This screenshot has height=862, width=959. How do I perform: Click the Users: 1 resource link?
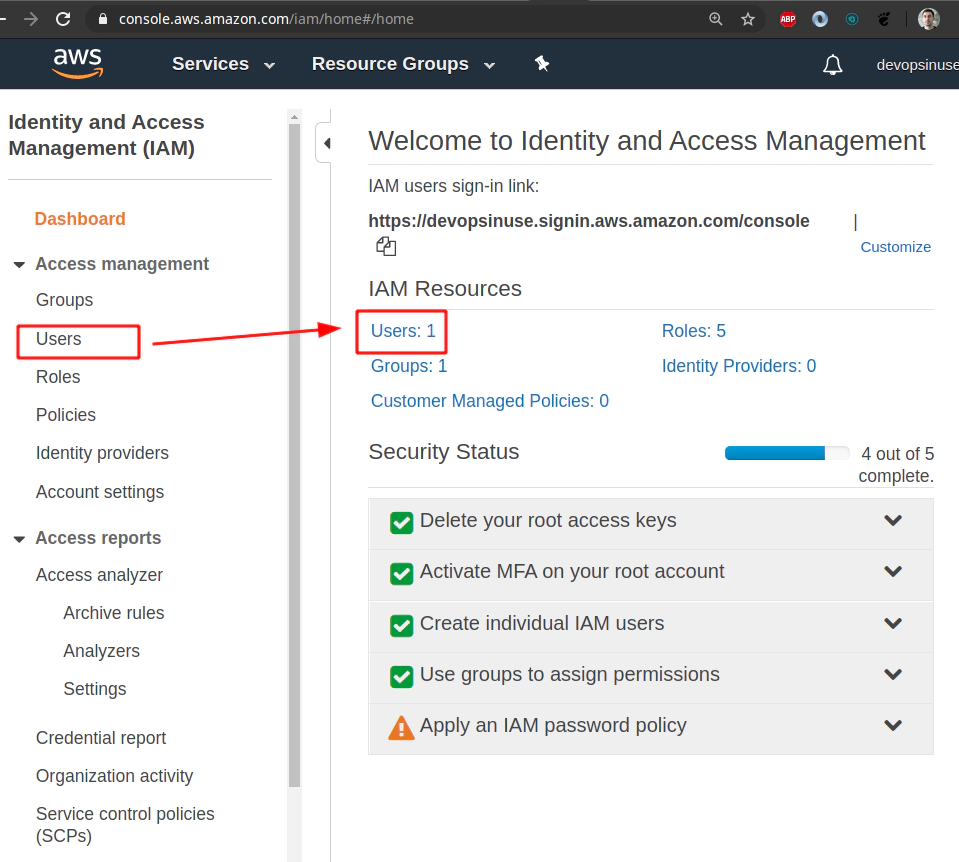click(403, 331)
